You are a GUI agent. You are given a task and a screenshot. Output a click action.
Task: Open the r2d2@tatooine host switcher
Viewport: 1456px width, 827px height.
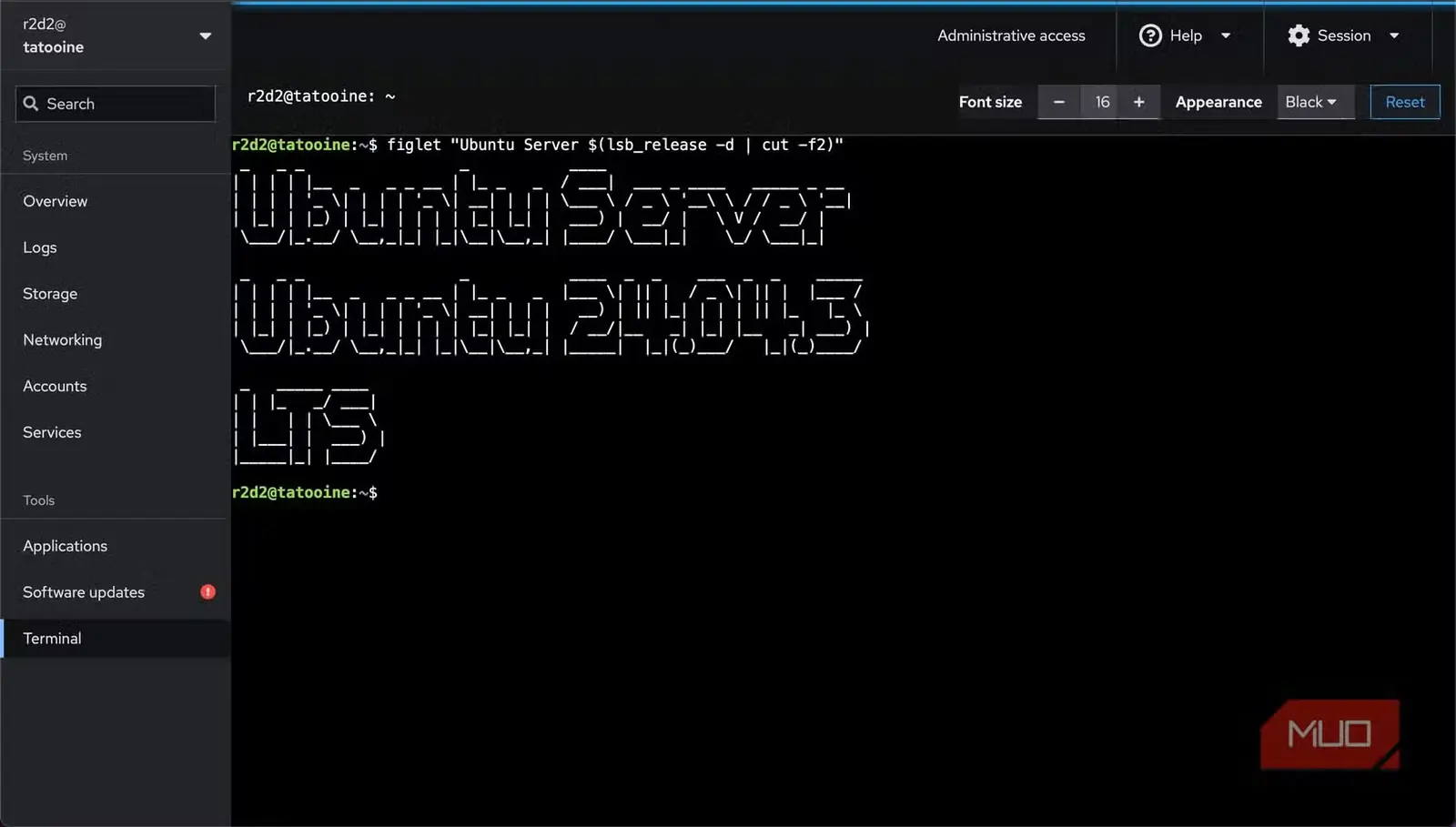point(116,35)
